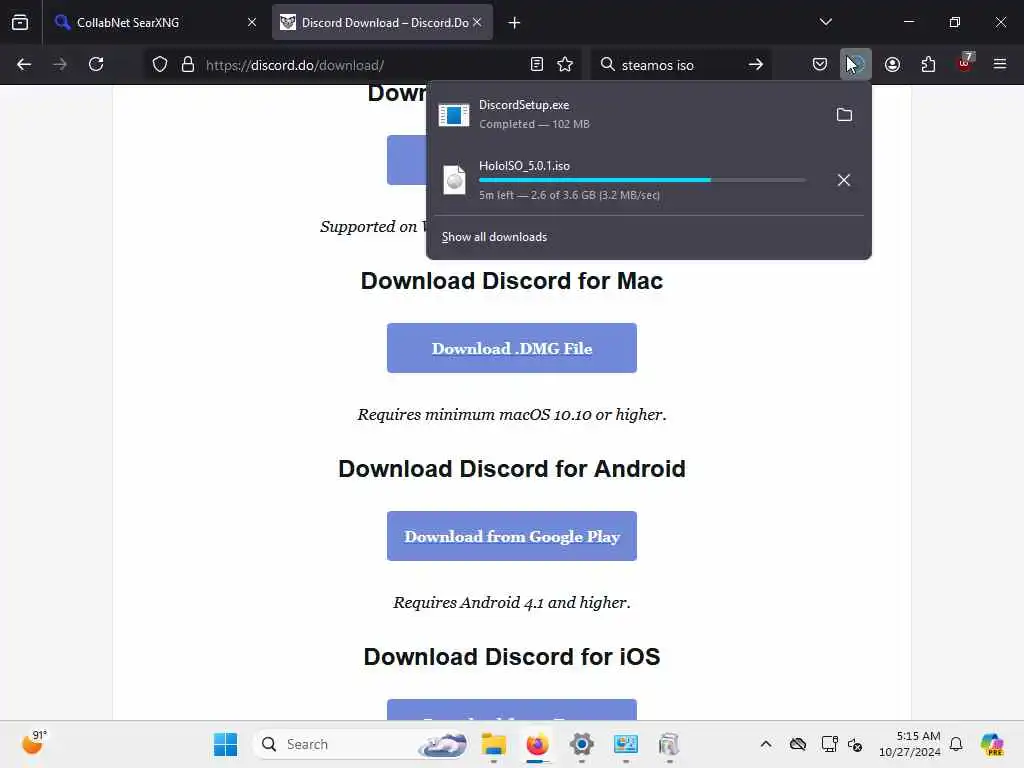Open the Extensions puzzle icon

click(x=928, y=64)
